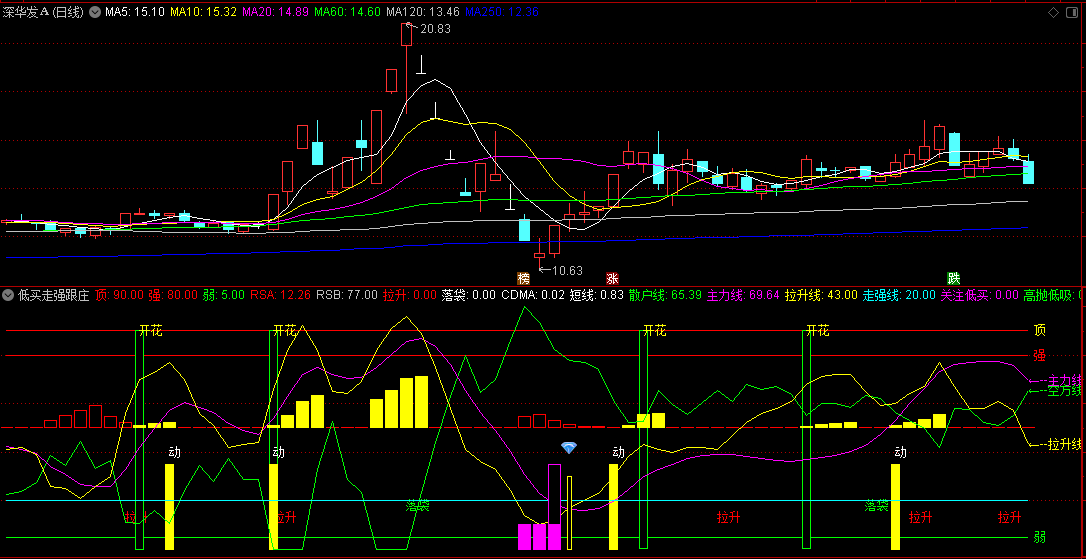Screen dimensions: 1086x559
Task: Click the red 涨 marker icon
Action: tap(612, 277)
